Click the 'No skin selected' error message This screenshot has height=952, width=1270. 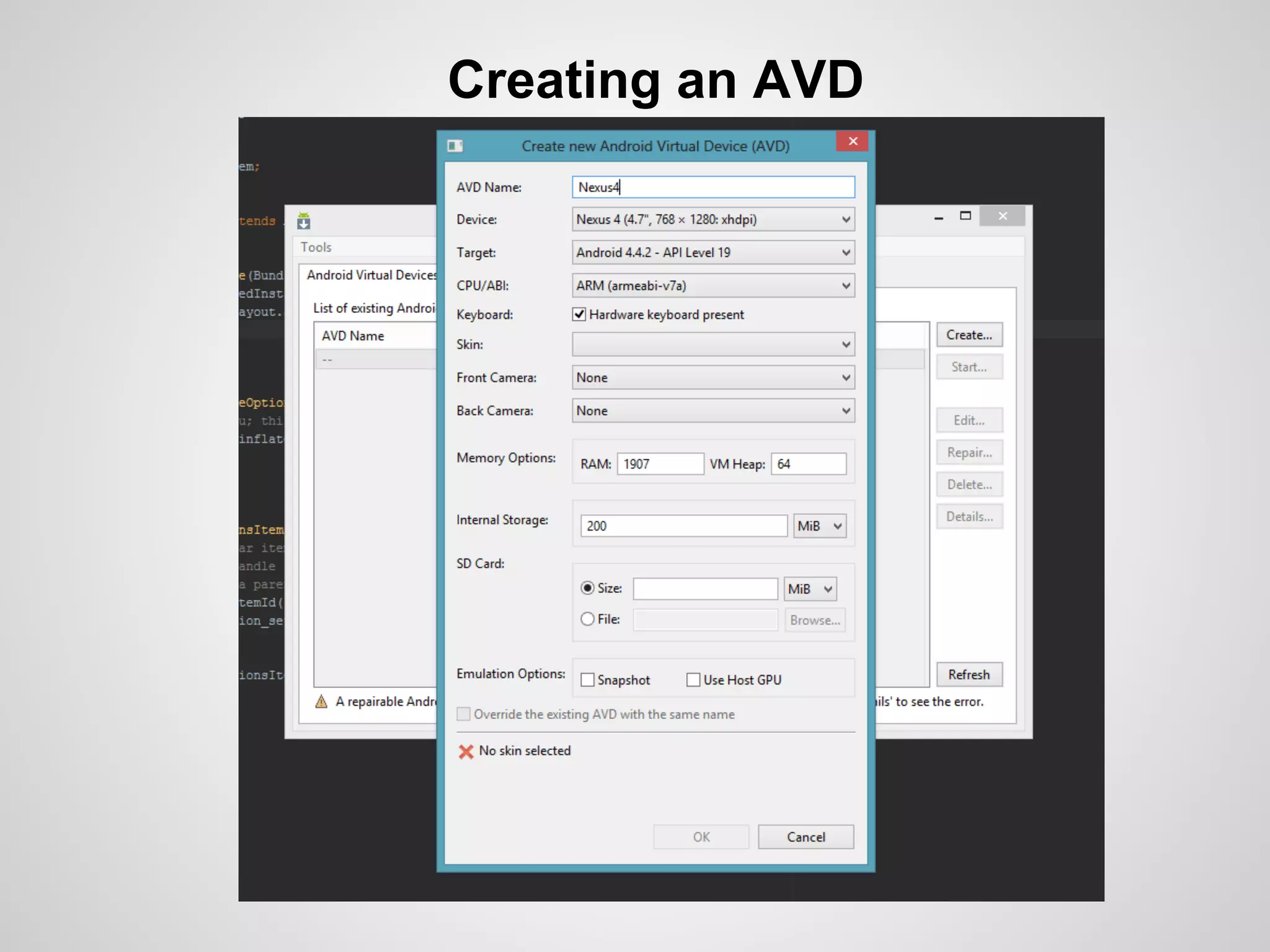(525, 751)
